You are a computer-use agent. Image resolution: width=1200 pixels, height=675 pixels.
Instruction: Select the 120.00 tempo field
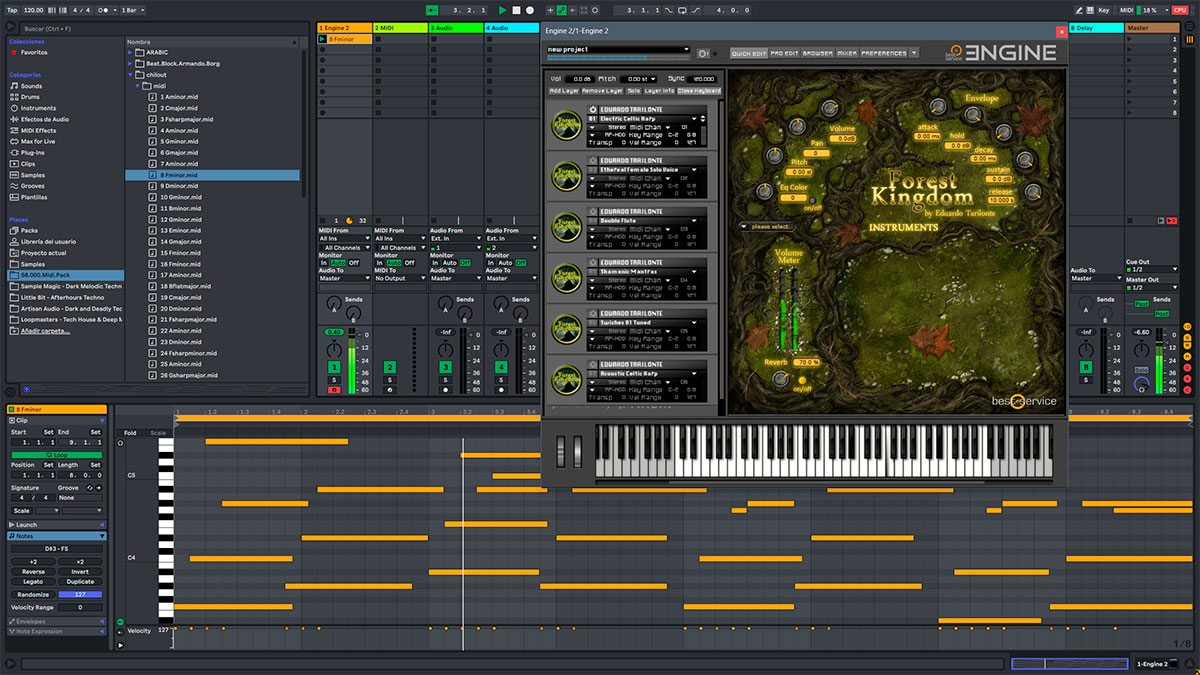pos(33,10)
